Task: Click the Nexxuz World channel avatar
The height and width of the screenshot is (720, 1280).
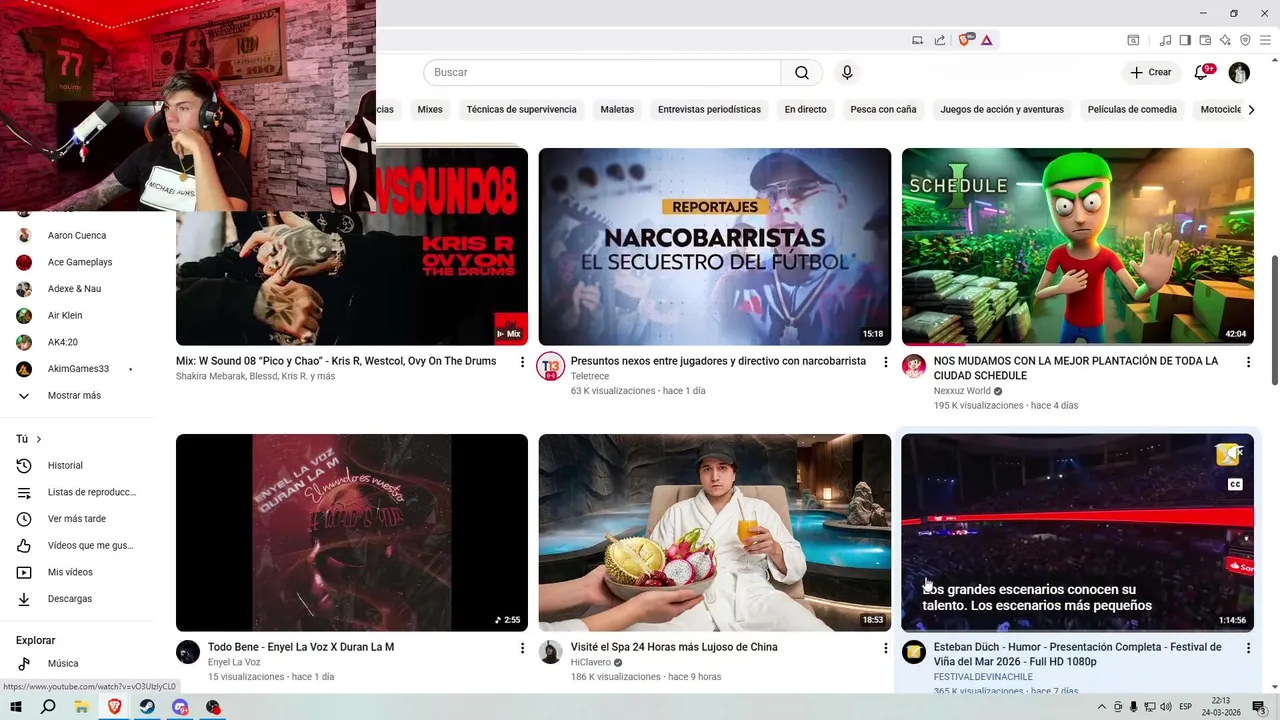Action: point(914,366)
